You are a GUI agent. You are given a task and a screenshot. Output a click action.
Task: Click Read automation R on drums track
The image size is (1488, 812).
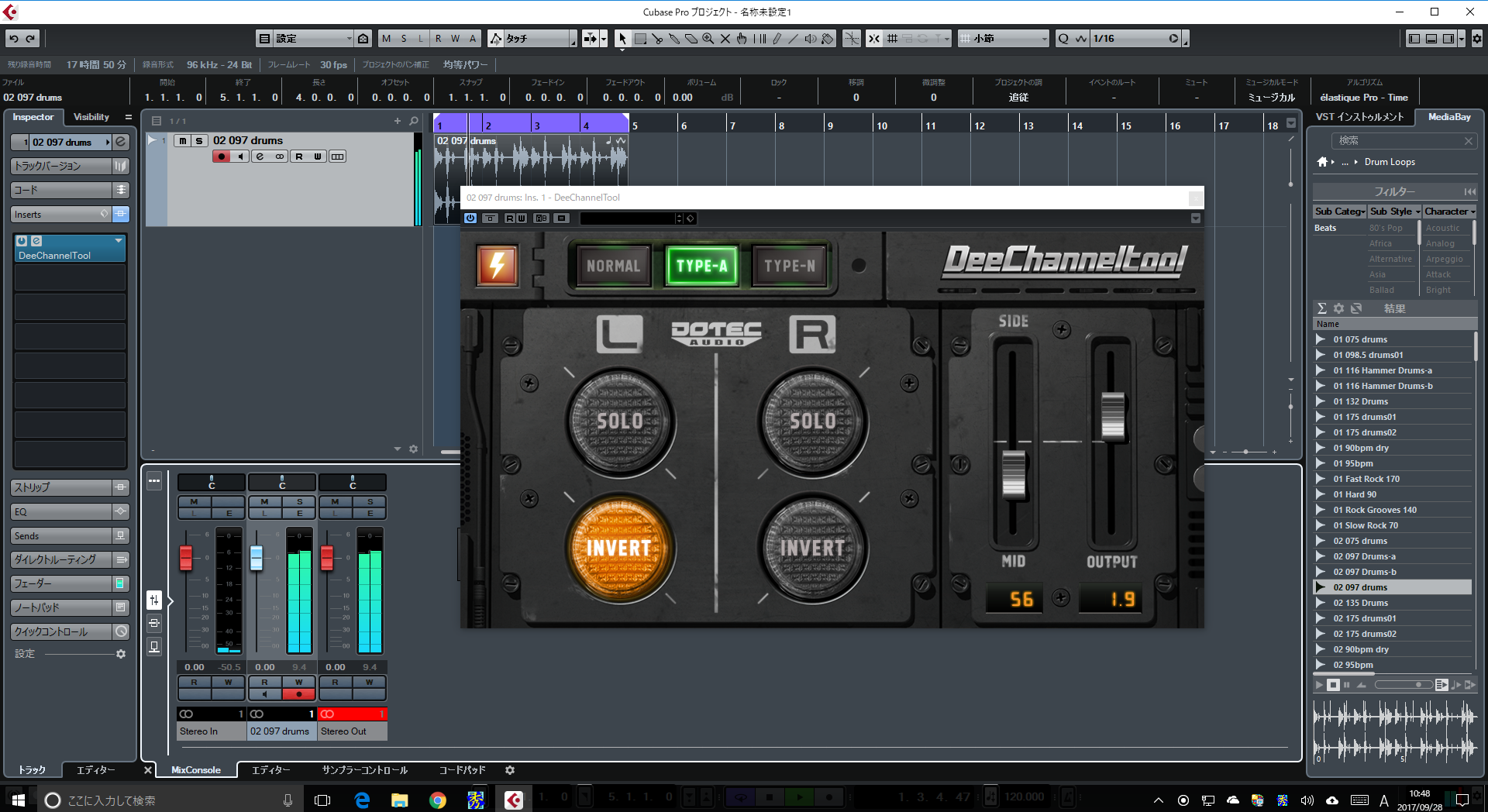coord(298,157)
